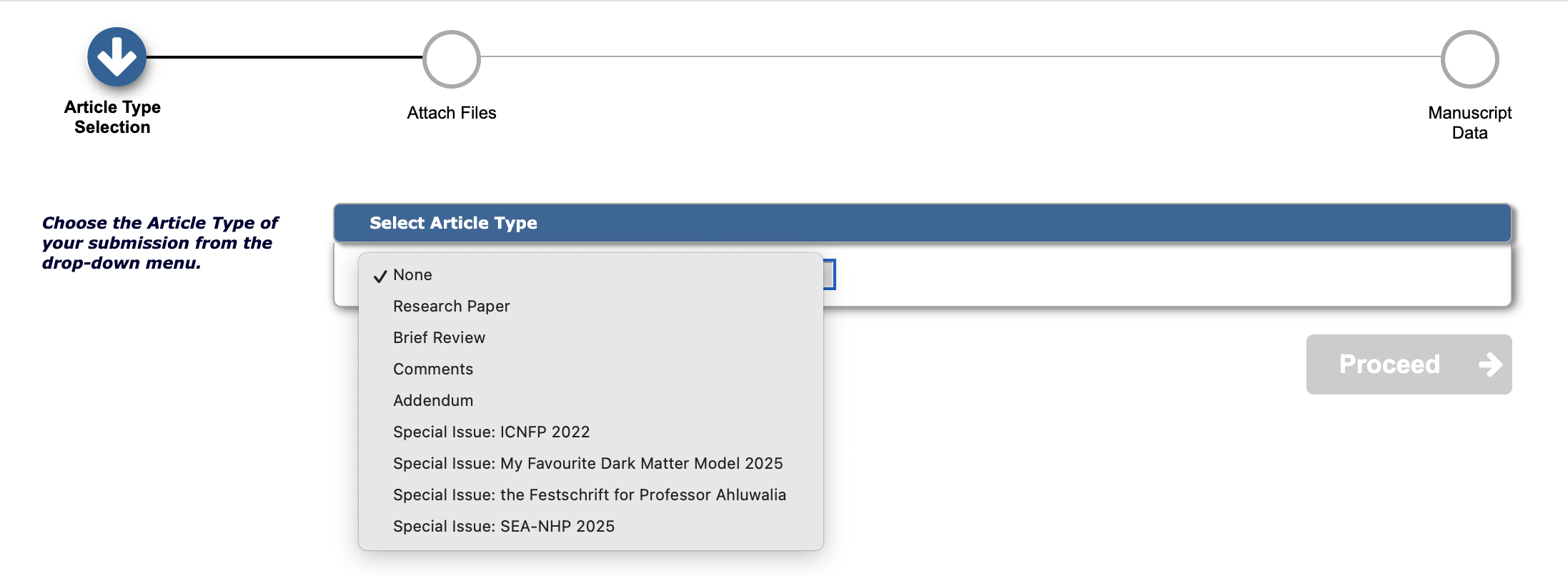Click the checkmark beside None option
Image resolution: width=1568 pixels, height=576 pixels.
pyautogui.click(x=380, y=276)
